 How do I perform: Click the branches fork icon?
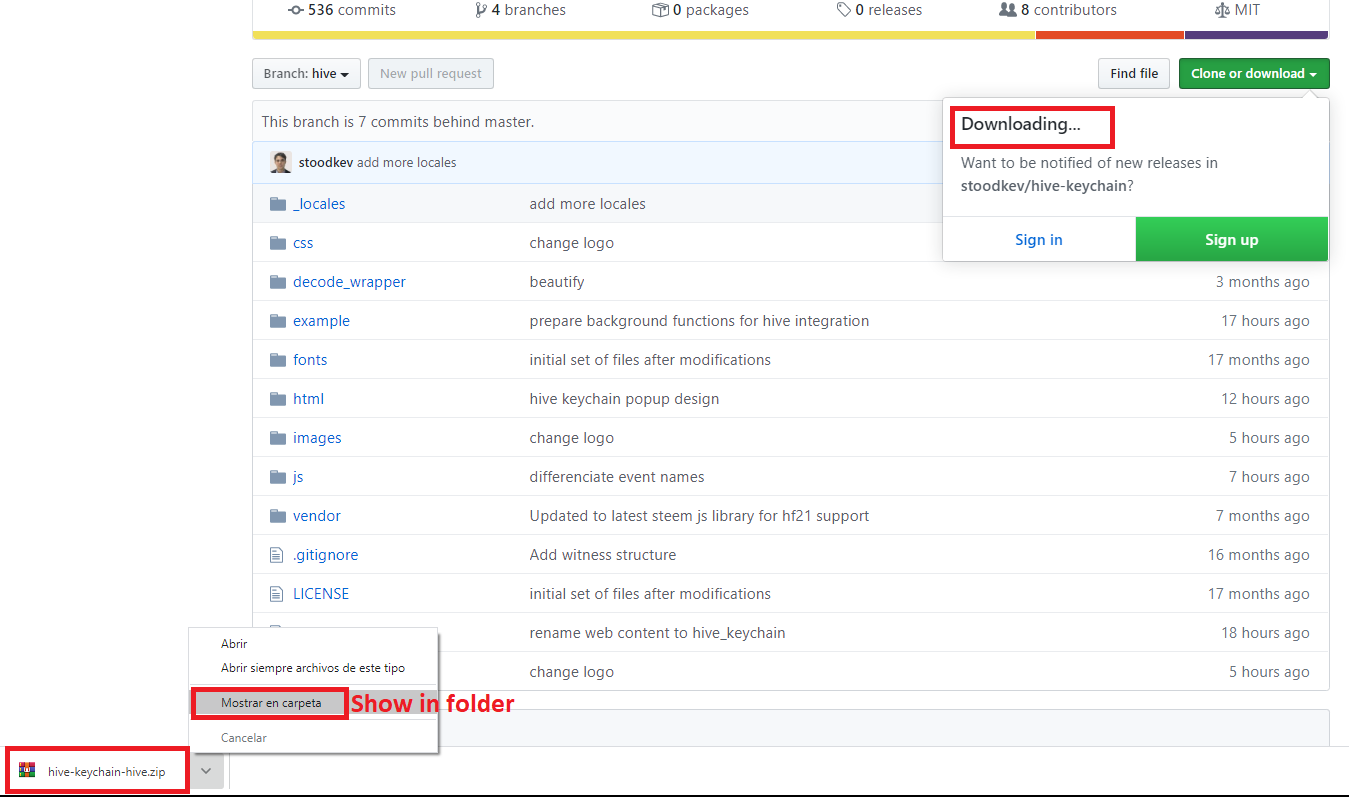point(481,10)
